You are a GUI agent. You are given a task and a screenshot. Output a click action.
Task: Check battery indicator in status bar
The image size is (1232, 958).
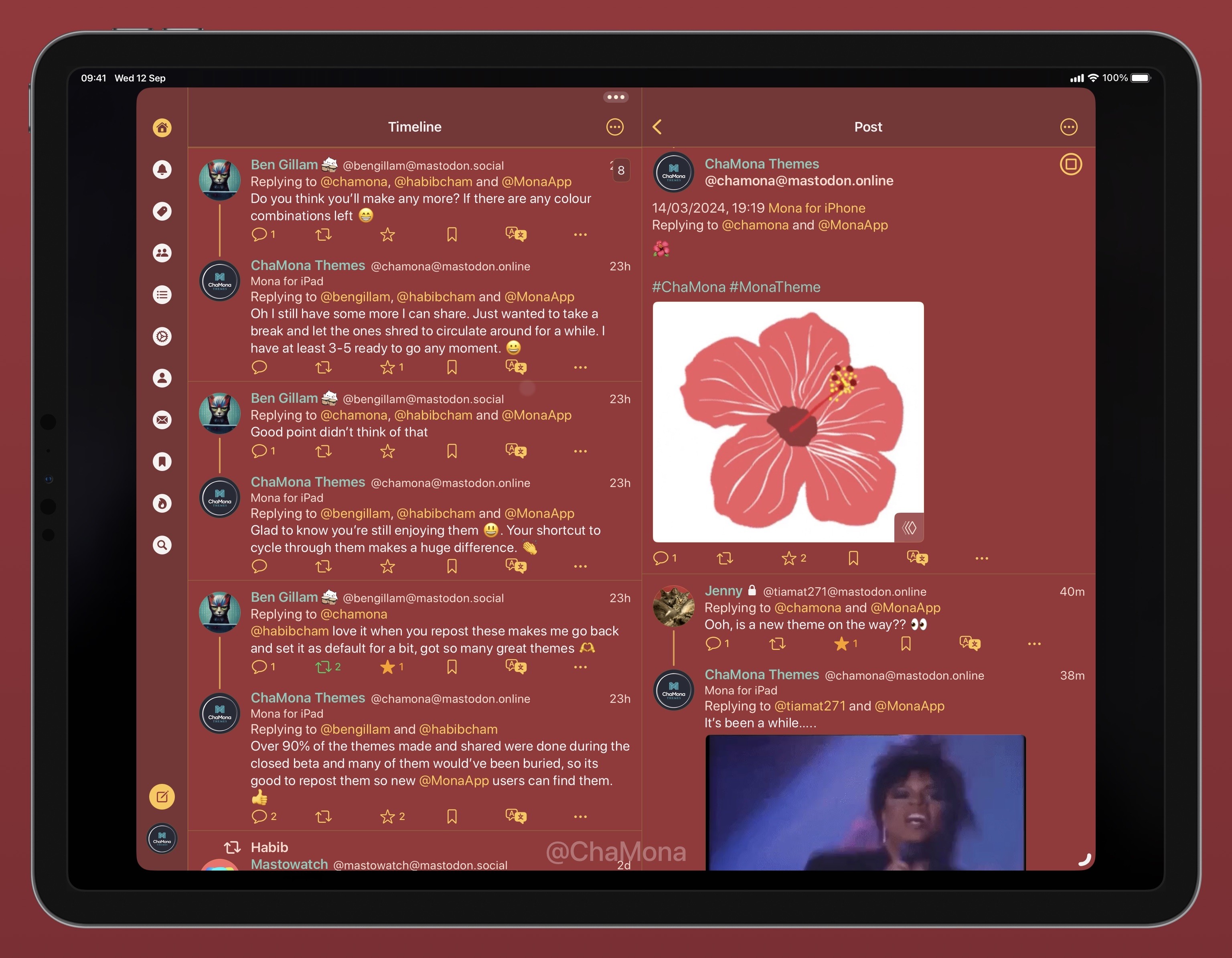click(1141, 78)
